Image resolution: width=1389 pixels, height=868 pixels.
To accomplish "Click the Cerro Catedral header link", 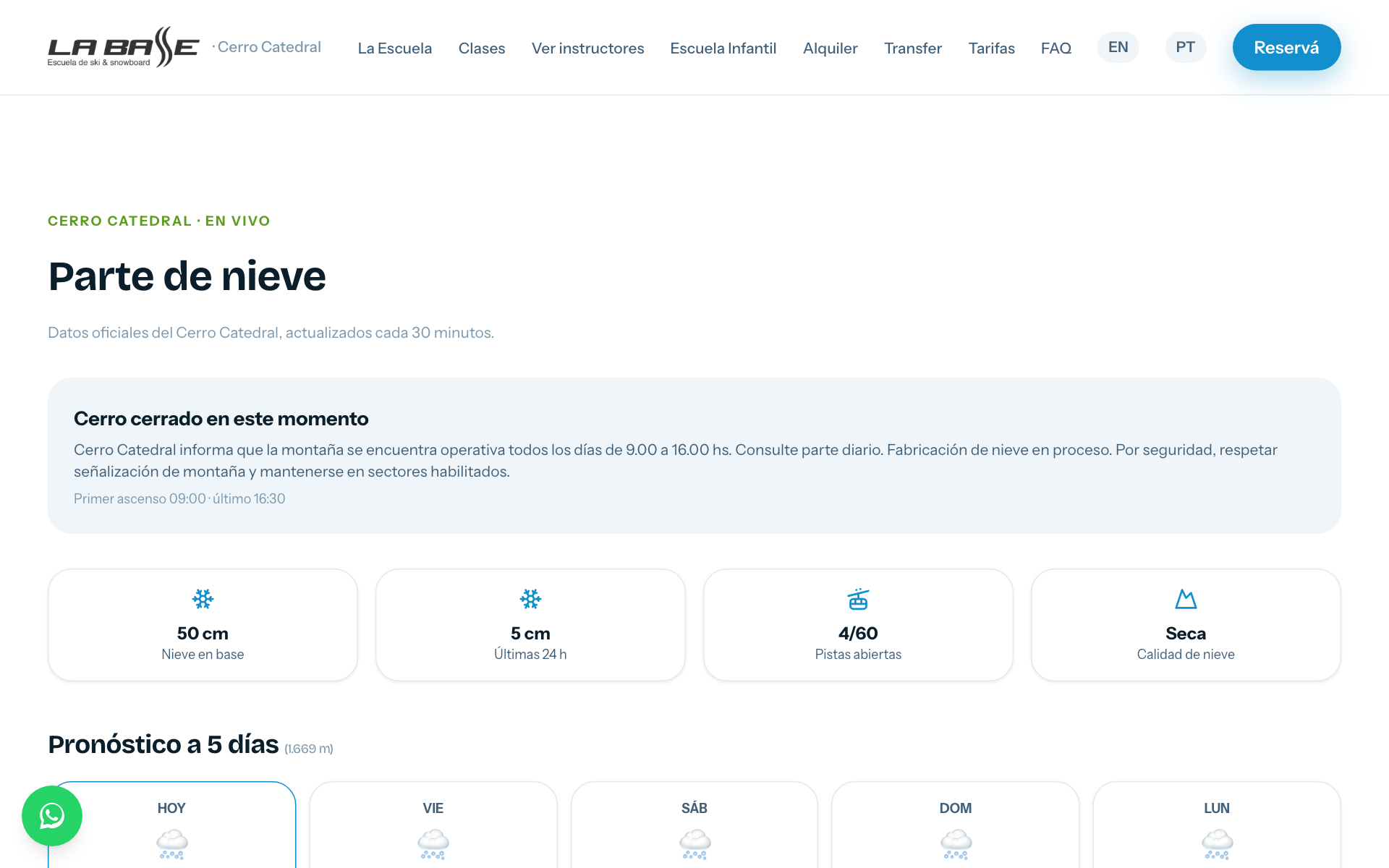I will coord(267,47).
